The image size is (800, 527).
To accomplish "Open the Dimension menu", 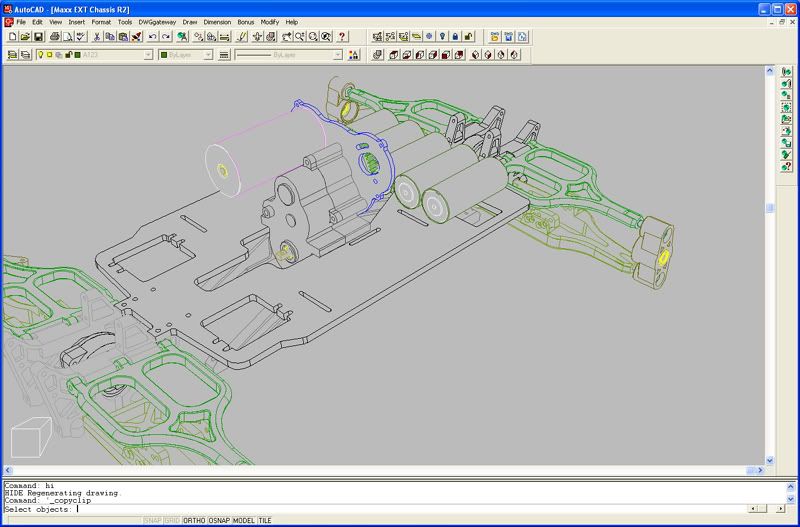I will (x=217, y=21).
